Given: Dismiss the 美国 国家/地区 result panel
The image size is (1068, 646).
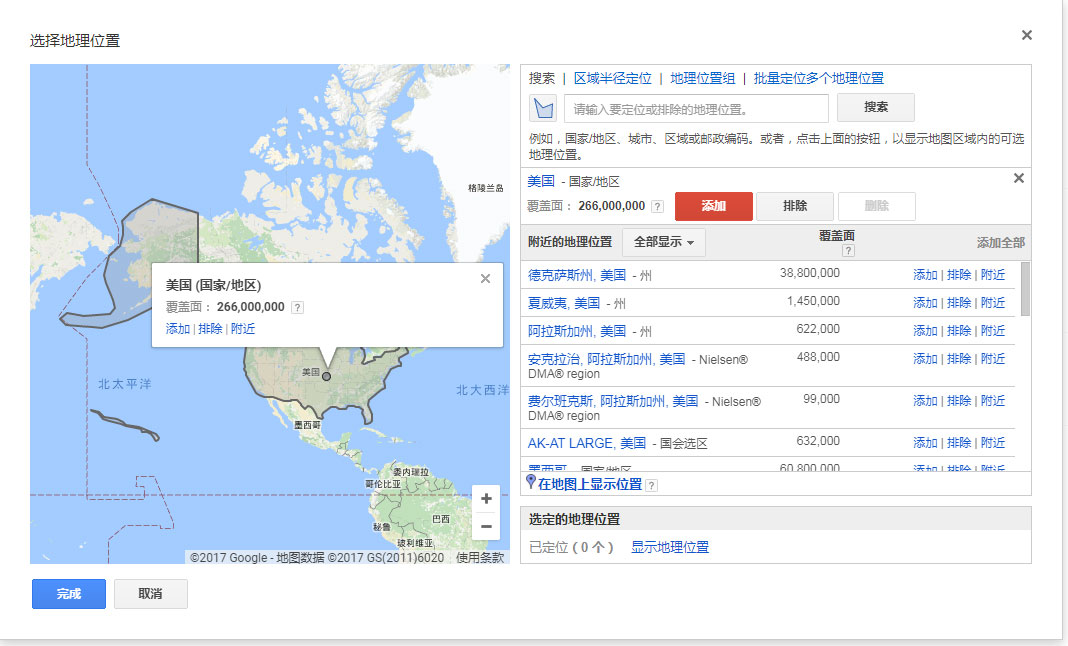Looking at the screenshot, I should click(x=1018, y=178).
